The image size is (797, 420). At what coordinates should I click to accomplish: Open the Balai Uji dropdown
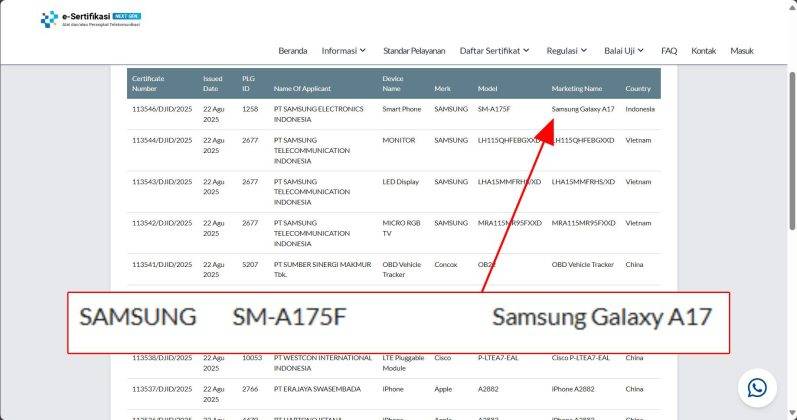624,51
